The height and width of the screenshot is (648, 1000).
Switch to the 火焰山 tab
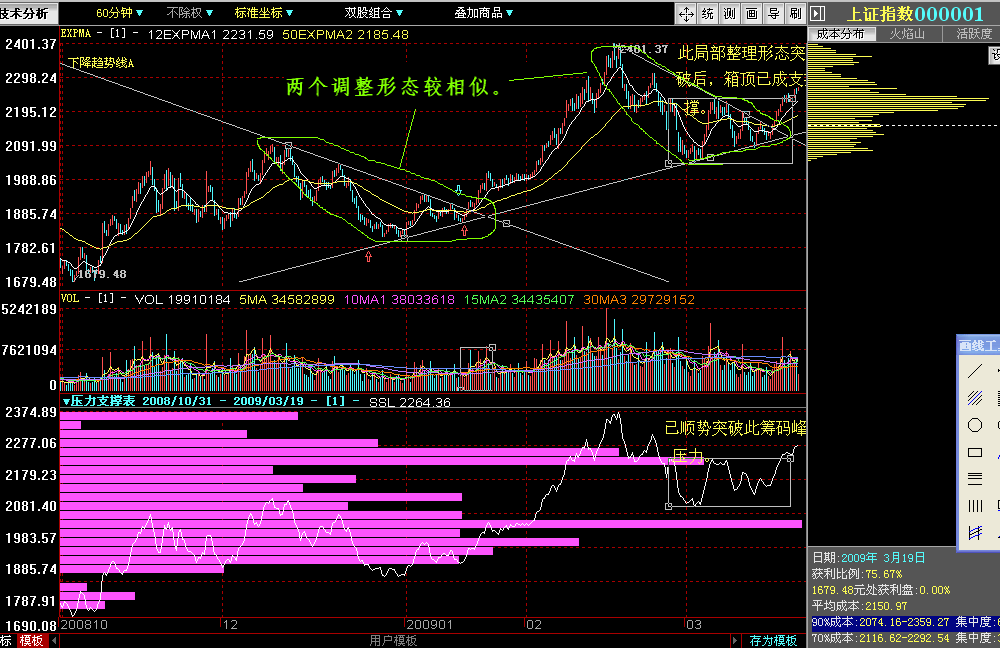[x=907, y=34]
